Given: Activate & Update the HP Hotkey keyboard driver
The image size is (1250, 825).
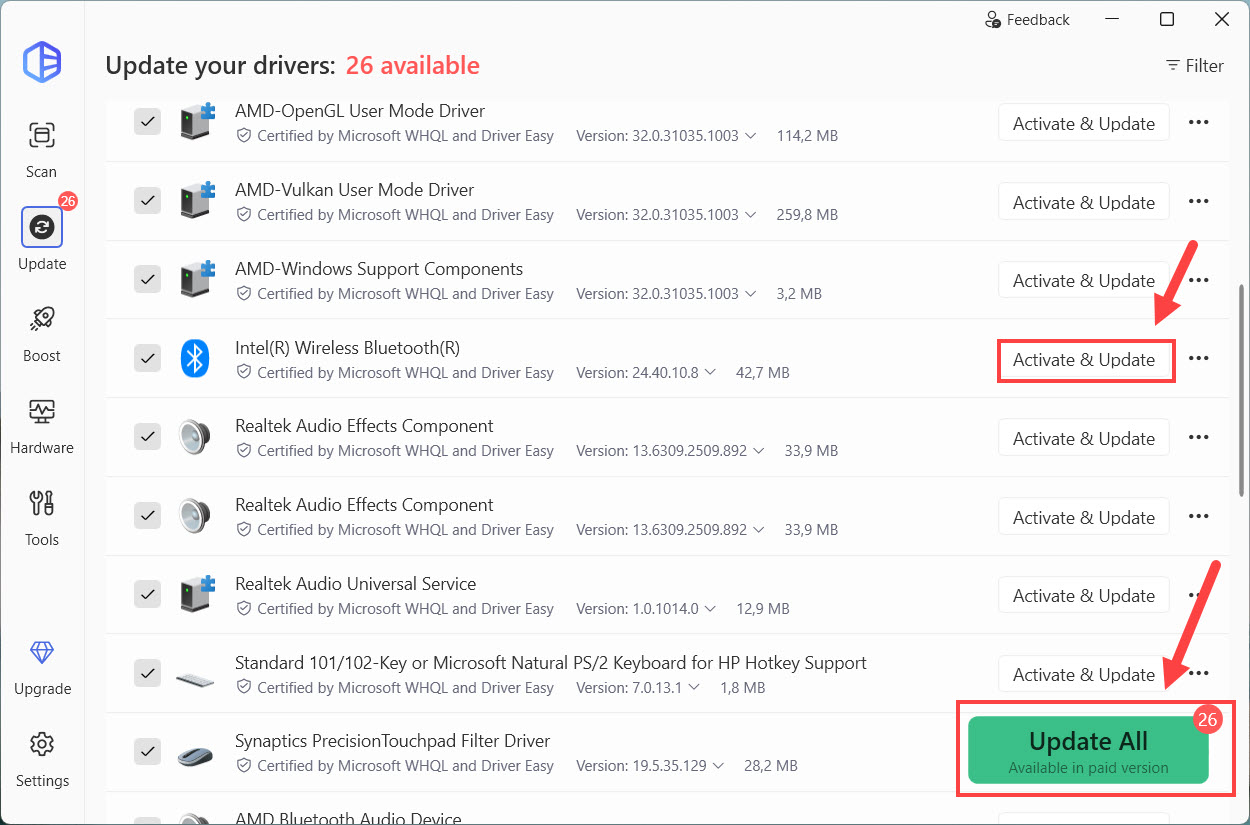Looking at the screenshot, I should pyautogui.click(x=1084, y=674).
